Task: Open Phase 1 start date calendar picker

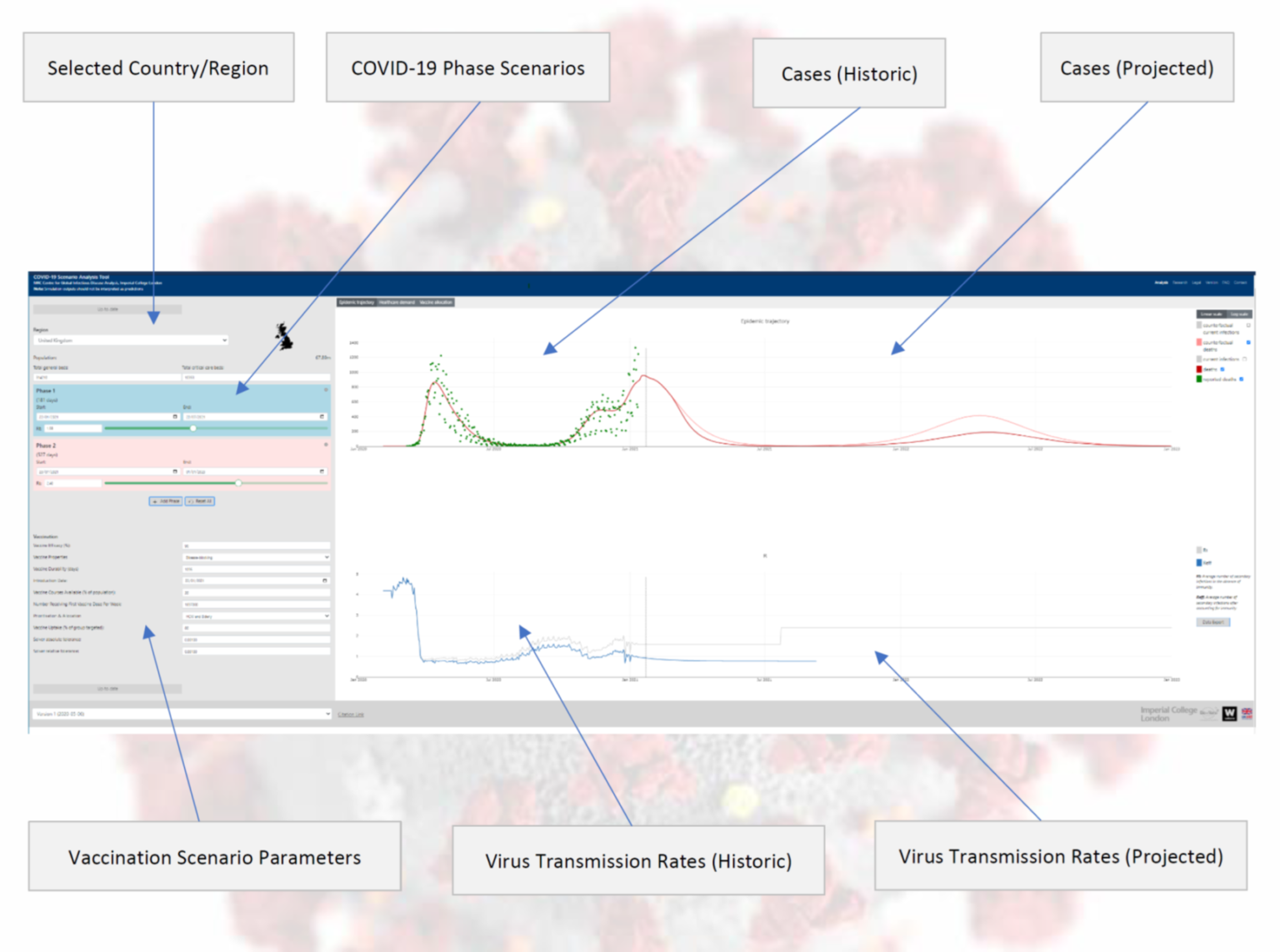Action: click(175, 416)
